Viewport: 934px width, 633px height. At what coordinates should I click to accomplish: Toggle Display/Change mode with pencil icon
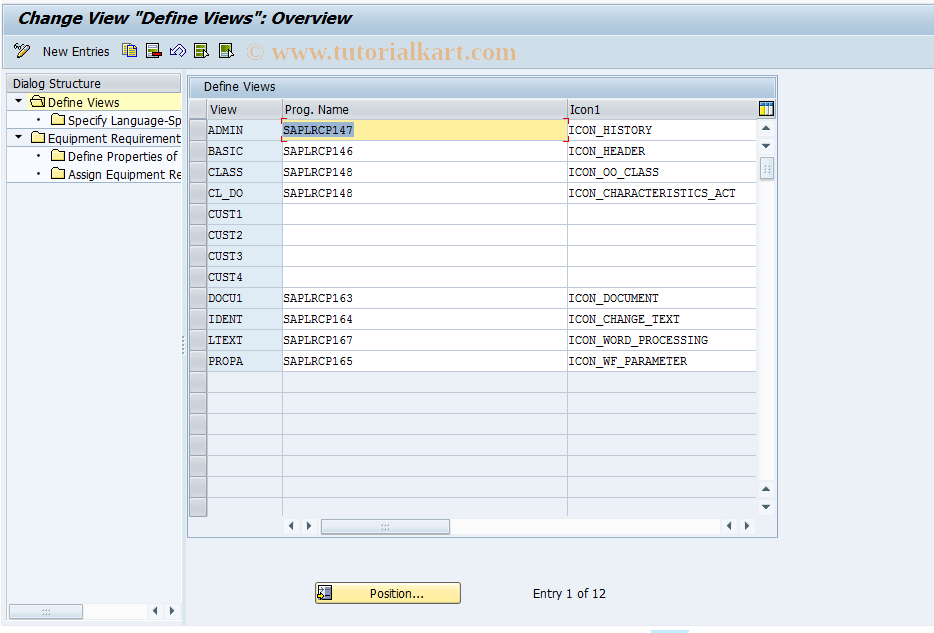[x=22, y=50]
